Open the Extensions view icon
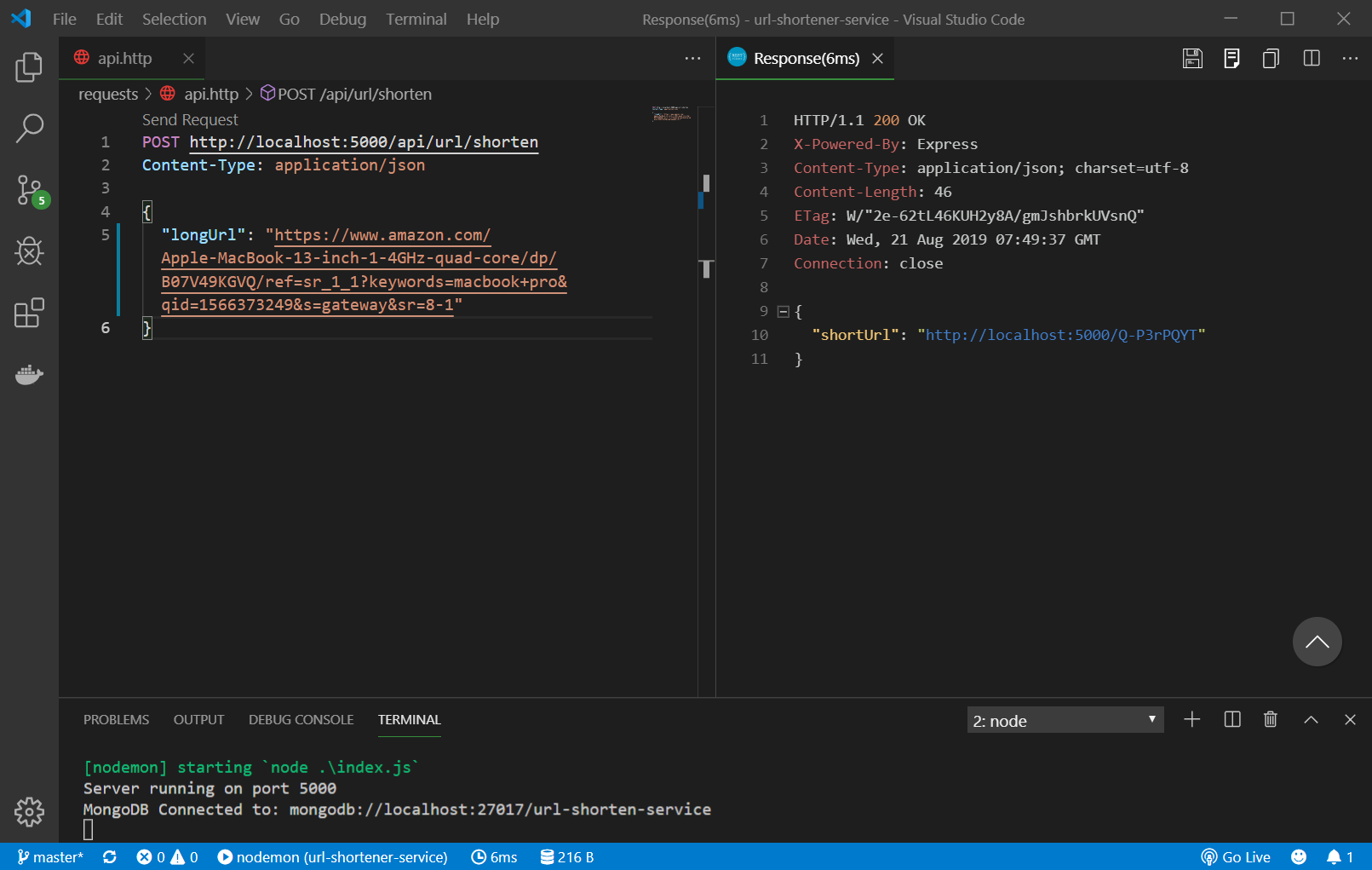 [x=29, y=313]
